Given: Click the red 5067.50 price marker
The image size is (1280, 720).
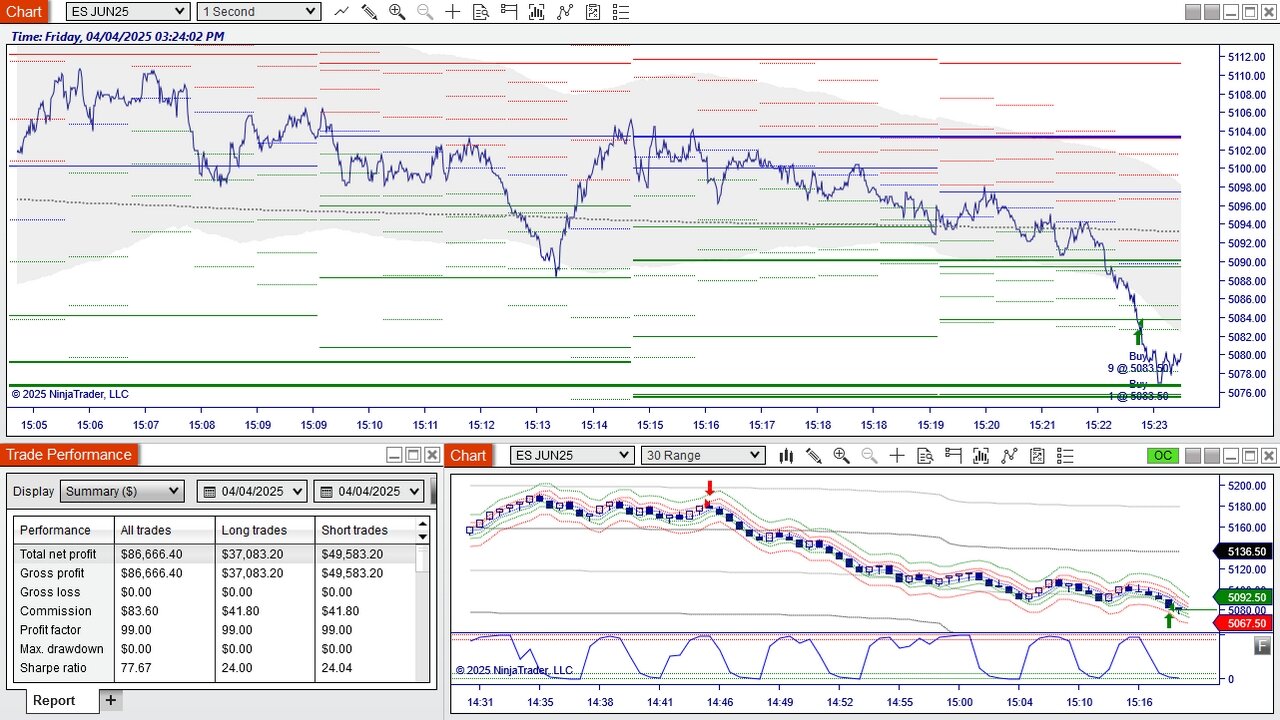Looking at the screenshot, I should click(x=1241, y=623).
